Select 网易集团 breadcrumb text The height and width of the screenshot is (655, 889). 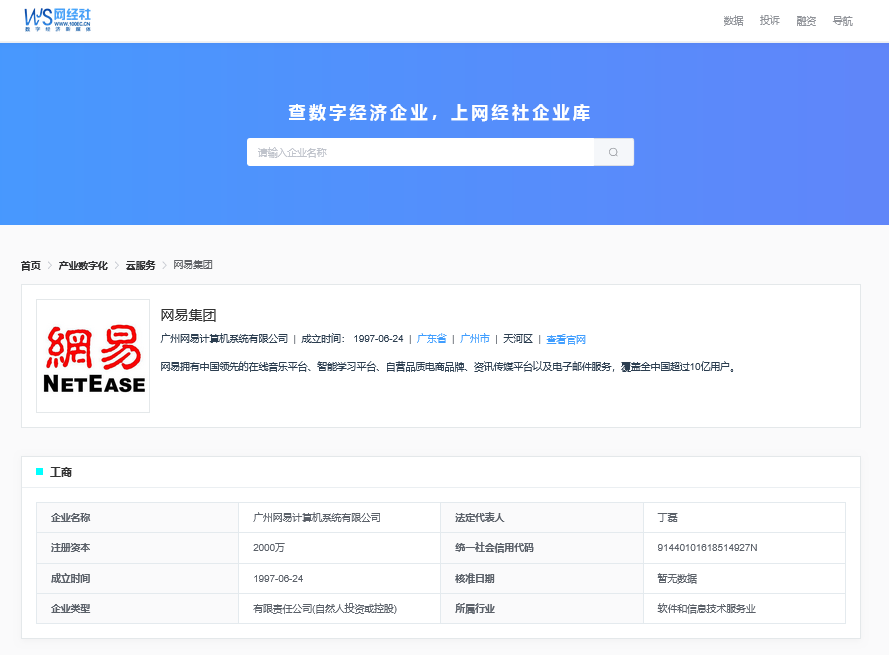point(193,265)
